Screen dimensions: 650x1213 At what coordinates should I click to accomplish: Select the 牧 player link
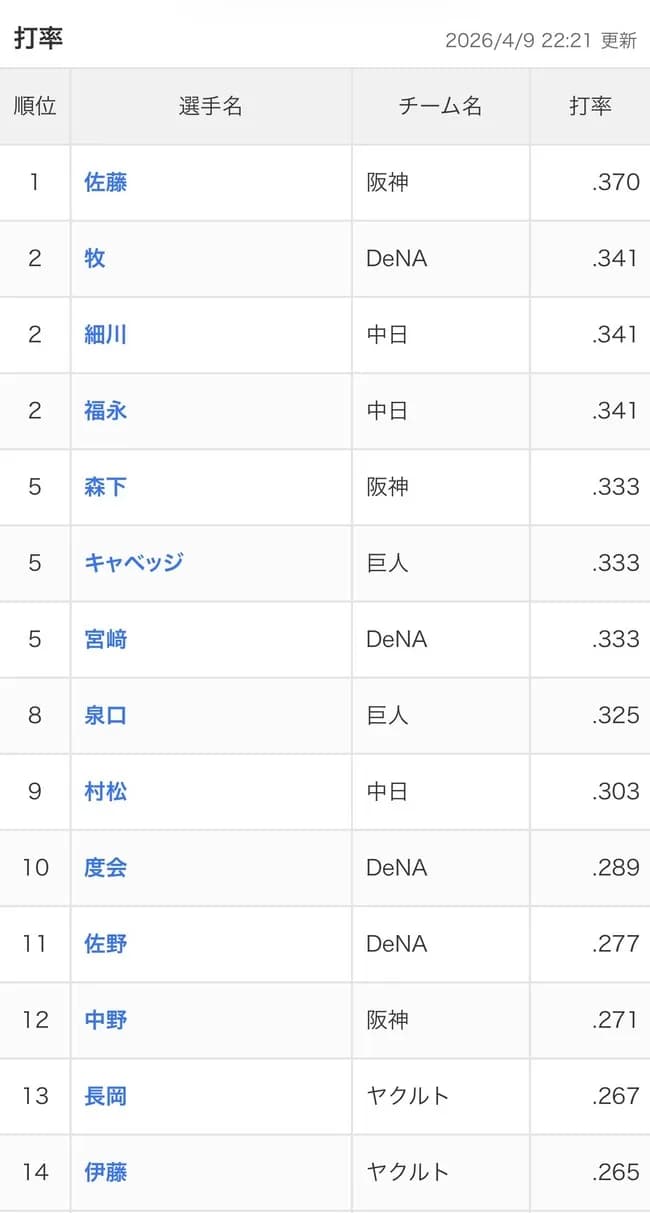[x=97, y=259]
